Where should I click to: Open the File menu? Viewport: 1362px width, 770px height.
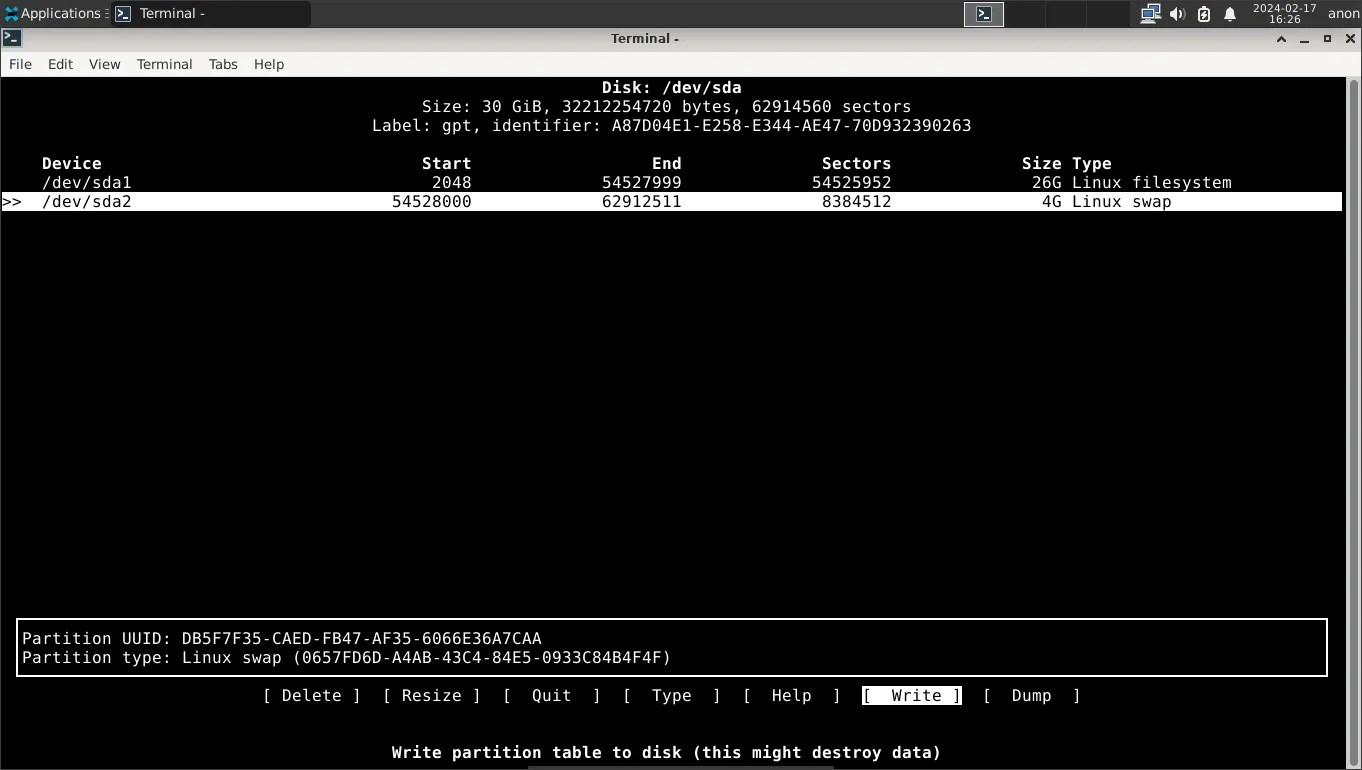(20, 64)
